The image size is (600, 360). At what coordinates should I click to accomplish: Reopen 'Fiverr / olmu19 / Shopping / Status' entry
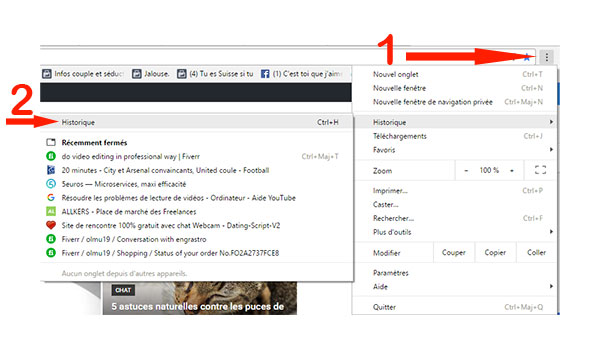pos(197,253)
